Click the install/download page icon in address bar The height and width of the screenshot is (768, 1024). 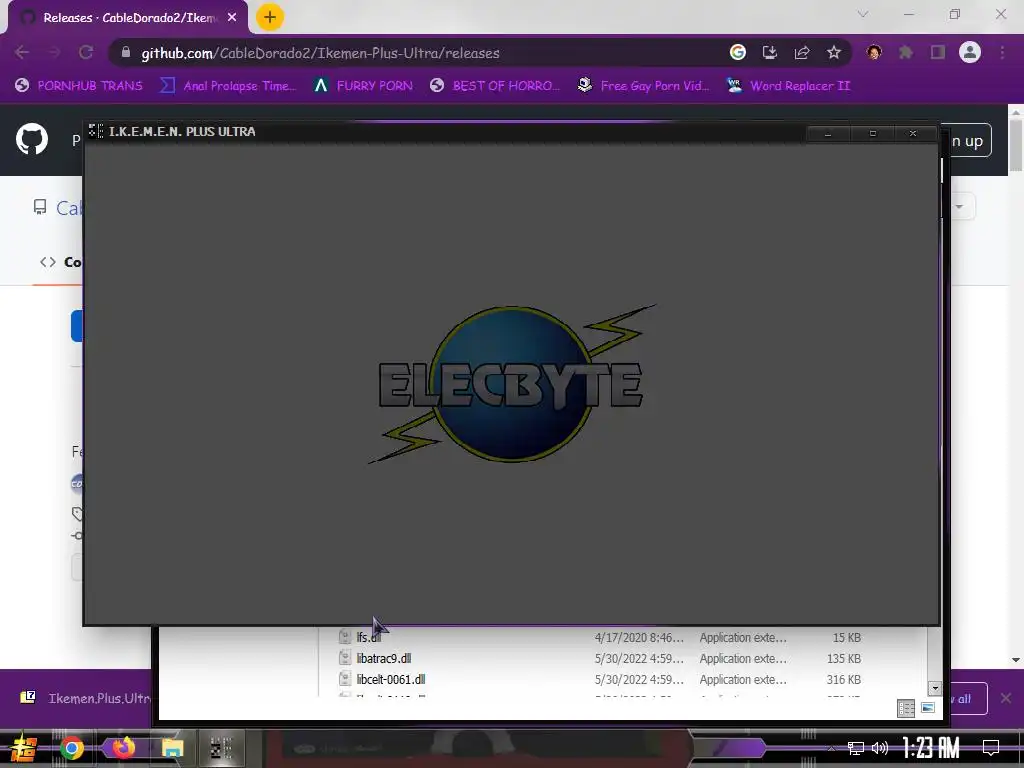tap(770, 52)
